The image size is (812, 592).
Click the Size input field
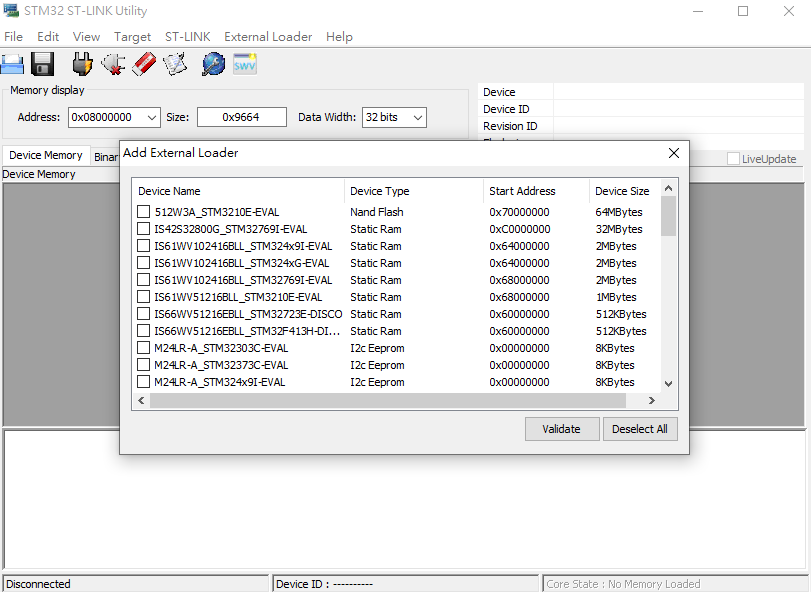tap(241, 117)
